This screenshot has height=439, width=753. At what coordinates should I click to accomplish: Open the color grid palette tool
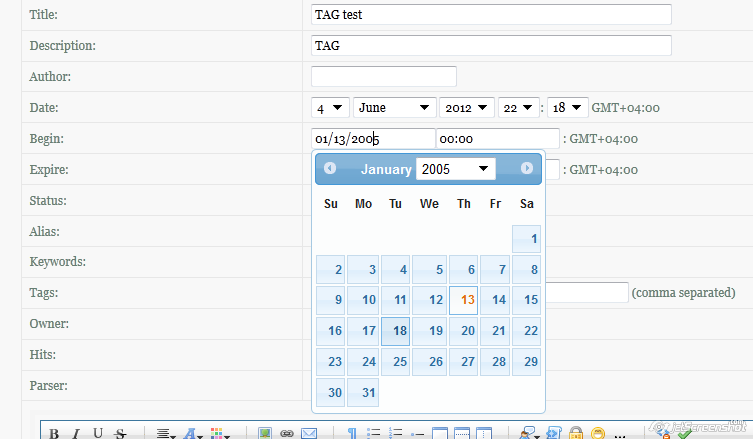coord(219,433)
